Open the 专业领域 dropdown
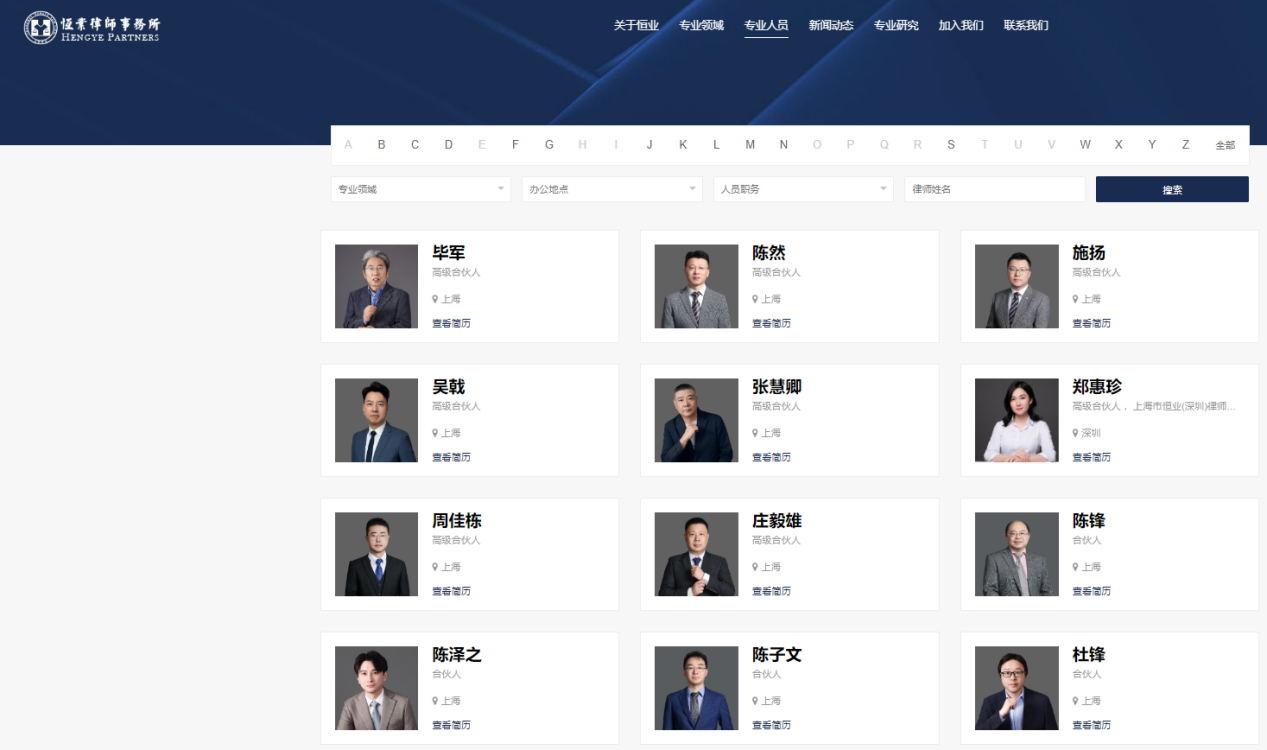Screen dimensions: 1267x750 coord(420,188)
